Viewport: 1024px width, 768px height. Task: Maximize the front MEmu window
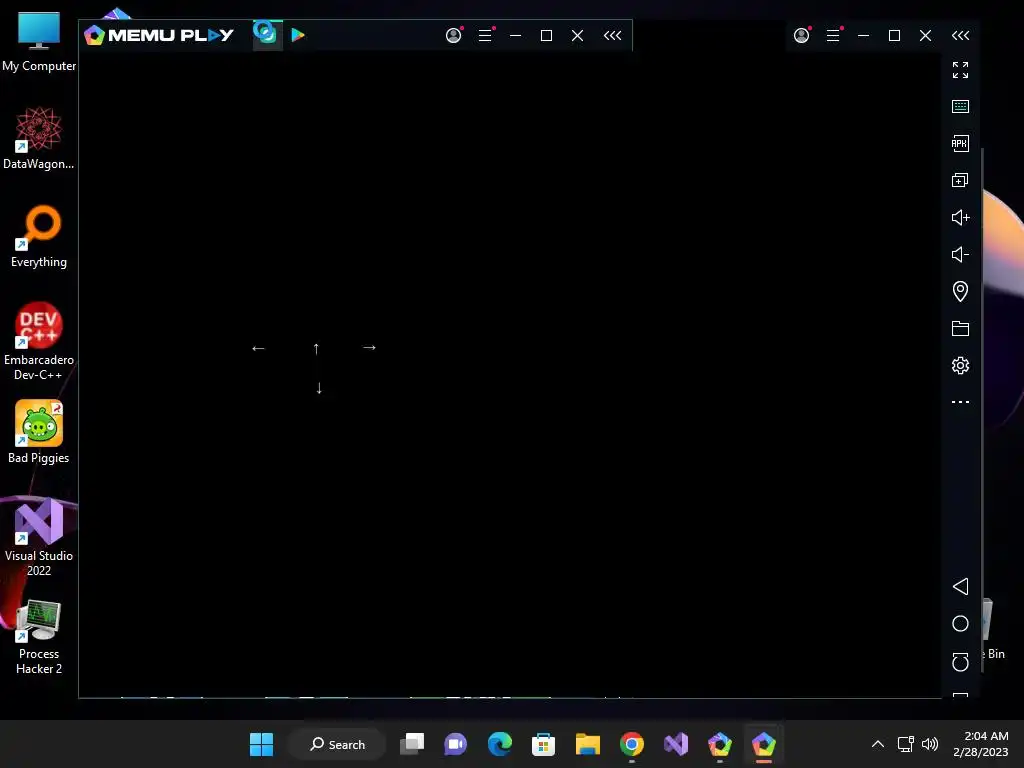pos(547,35)
